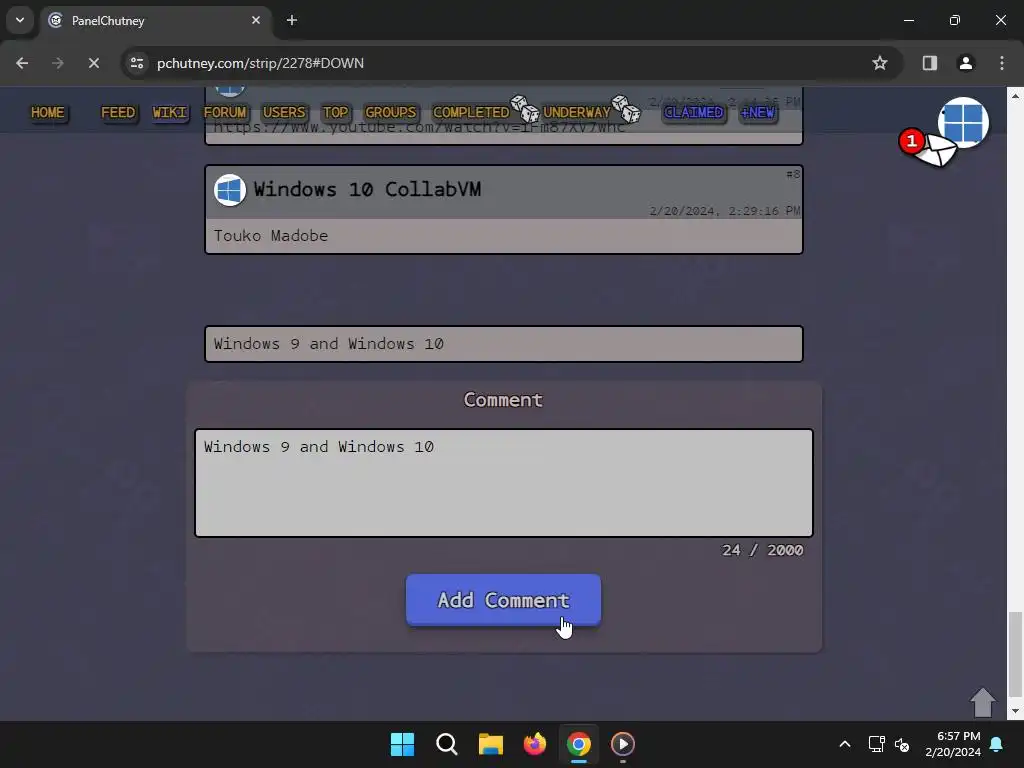Click the Windows 10 CollabVM avatar
This screenshot has height=768, width=1024.
[230, 190]
